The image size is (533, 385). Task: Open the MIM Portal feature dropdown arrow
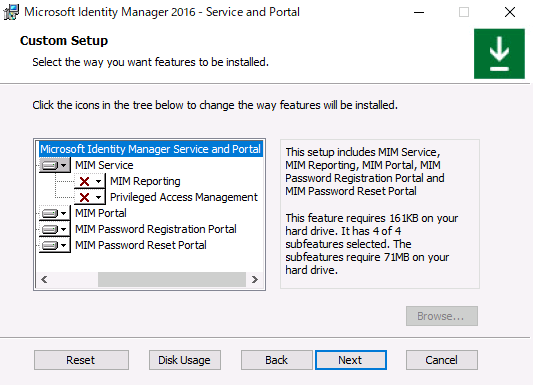(x=64, y=213)
